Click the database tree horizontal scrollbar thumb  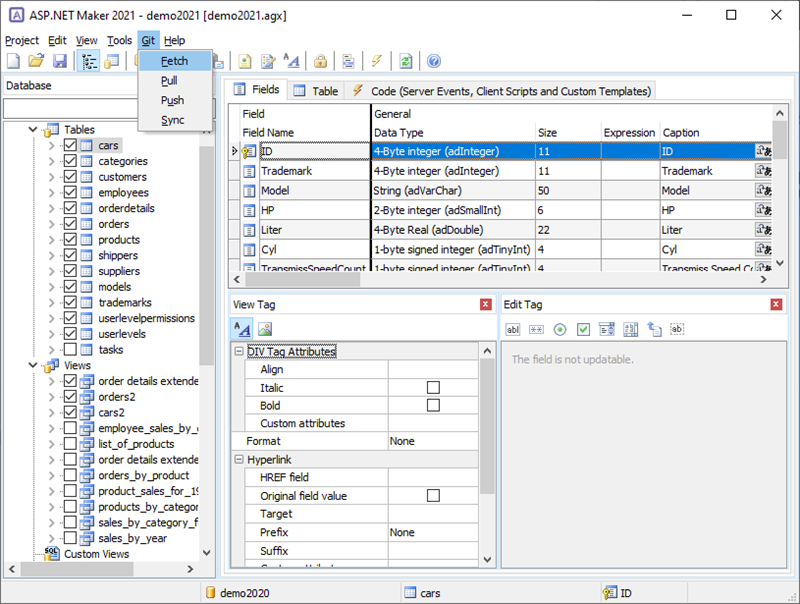pos(77,569)
